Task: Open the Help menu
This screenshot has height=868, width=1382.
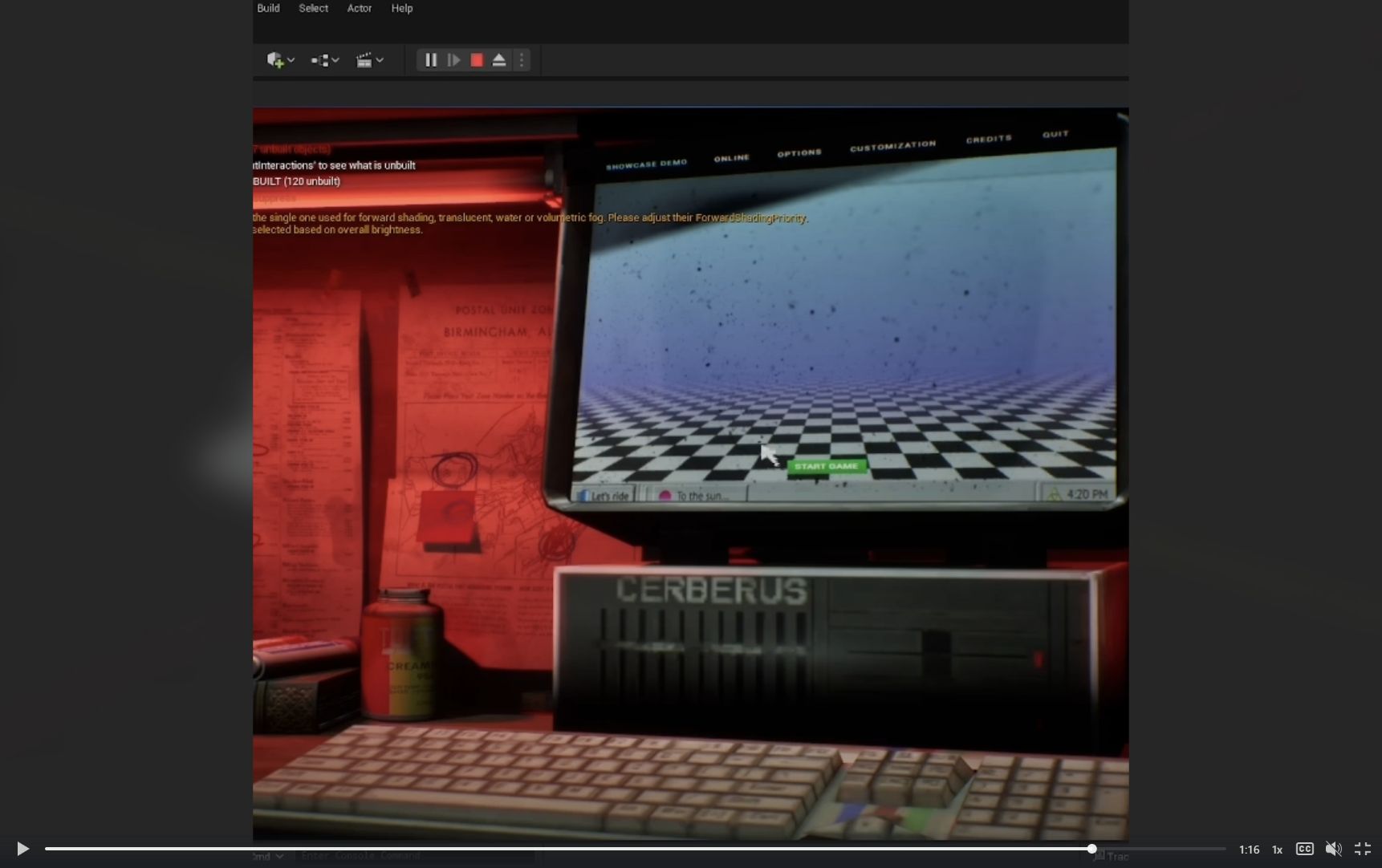Action: point(402,8)
